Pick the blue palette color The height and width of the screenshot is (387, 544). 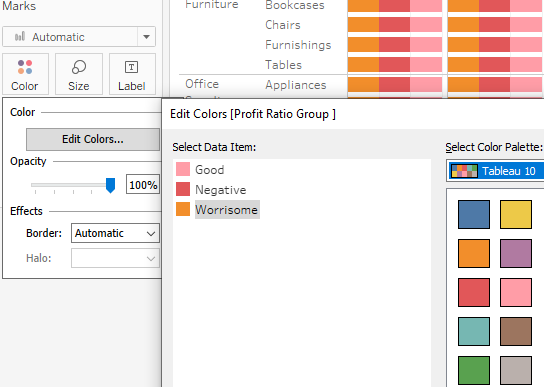tap(474, 214)
